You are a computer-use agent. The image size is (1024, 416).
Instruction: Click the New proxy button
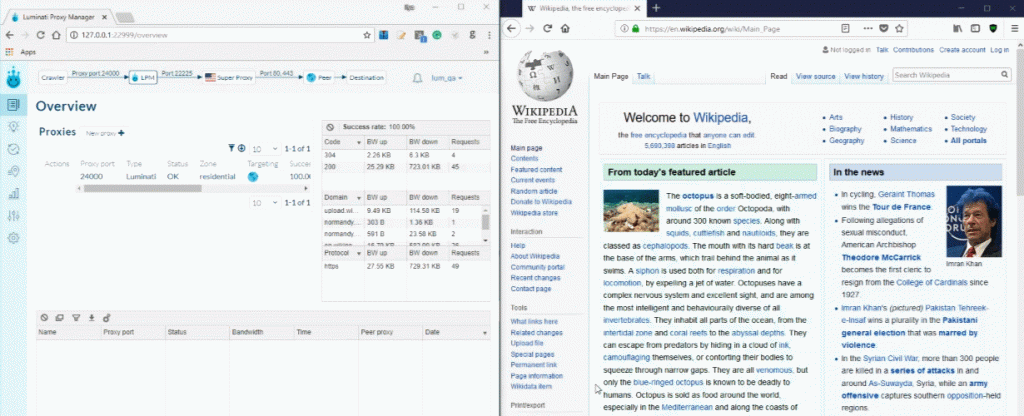coord(105,133)
